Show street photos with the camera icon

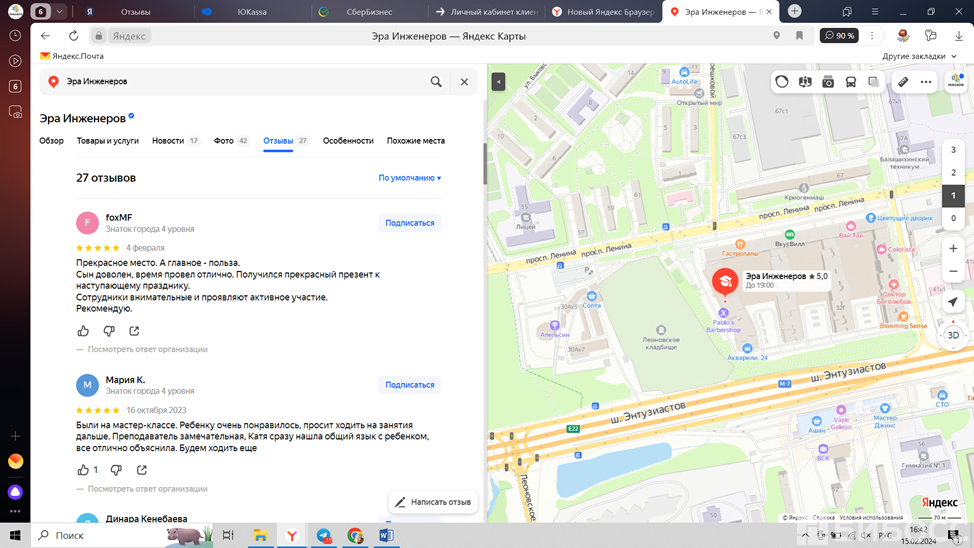(828, 82)
